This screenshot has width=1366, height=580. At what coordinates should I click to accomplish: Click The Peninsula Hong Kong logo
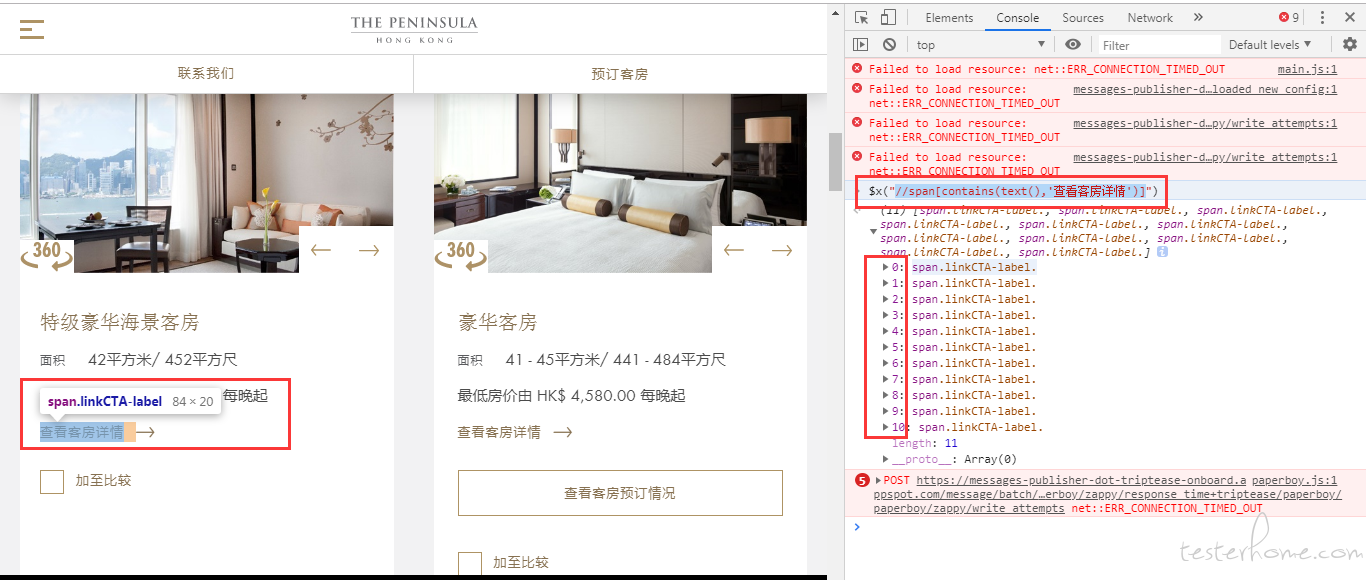tap(414, 29)
